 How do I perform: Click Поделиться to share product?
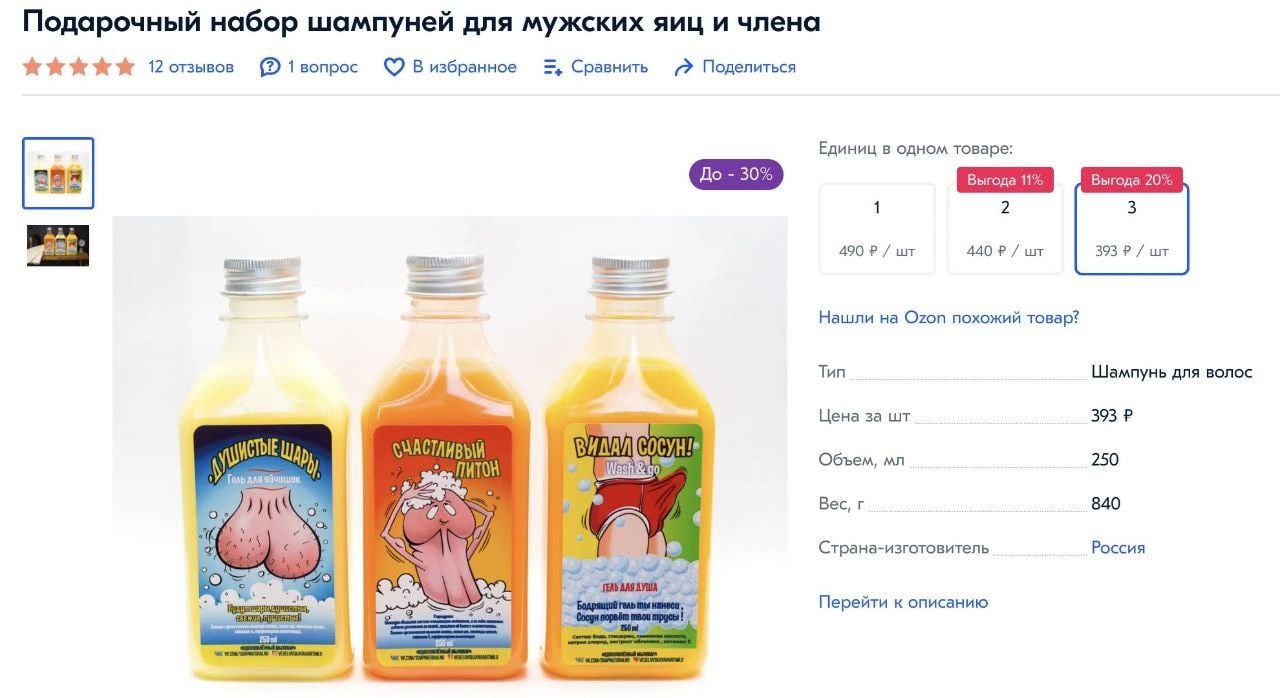749,67
